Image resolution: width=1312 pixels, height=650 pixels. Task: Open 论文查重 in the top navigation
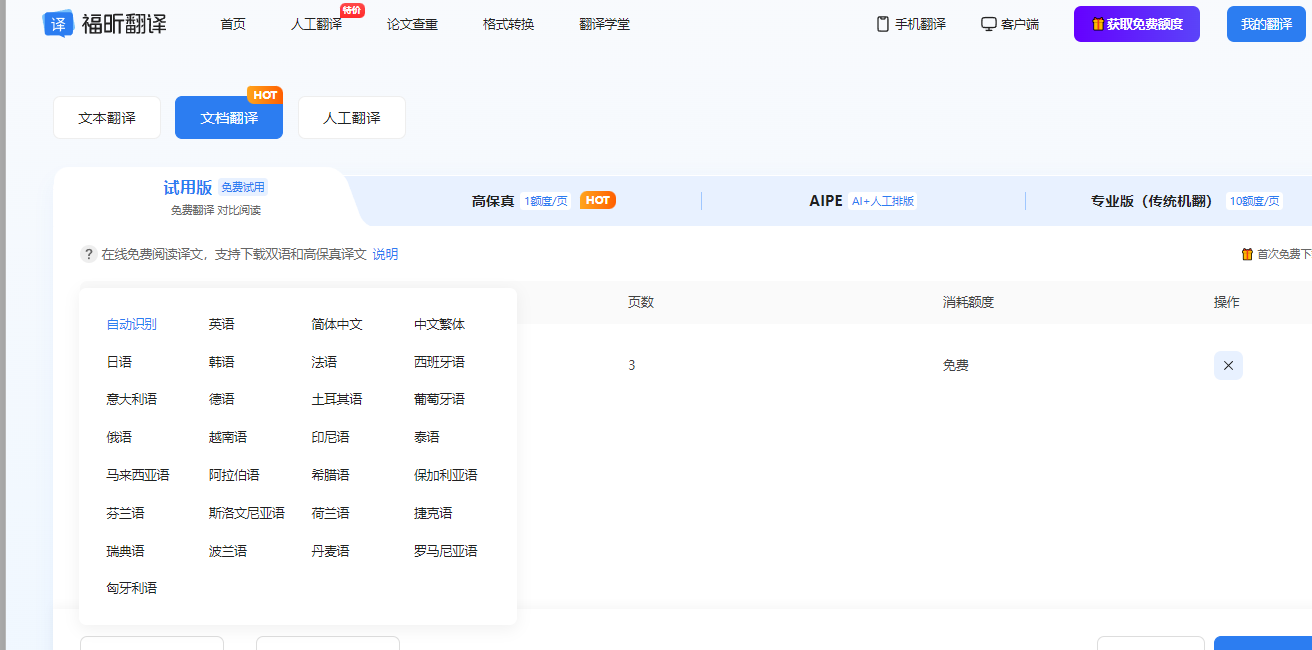point(412,24)
